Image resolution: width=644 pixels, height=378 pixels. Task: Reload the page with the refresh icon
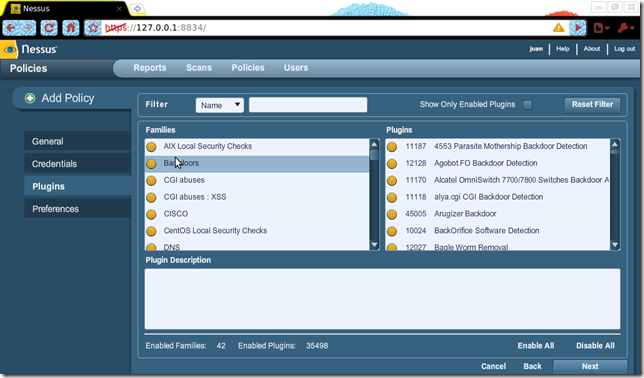[49, 28]
